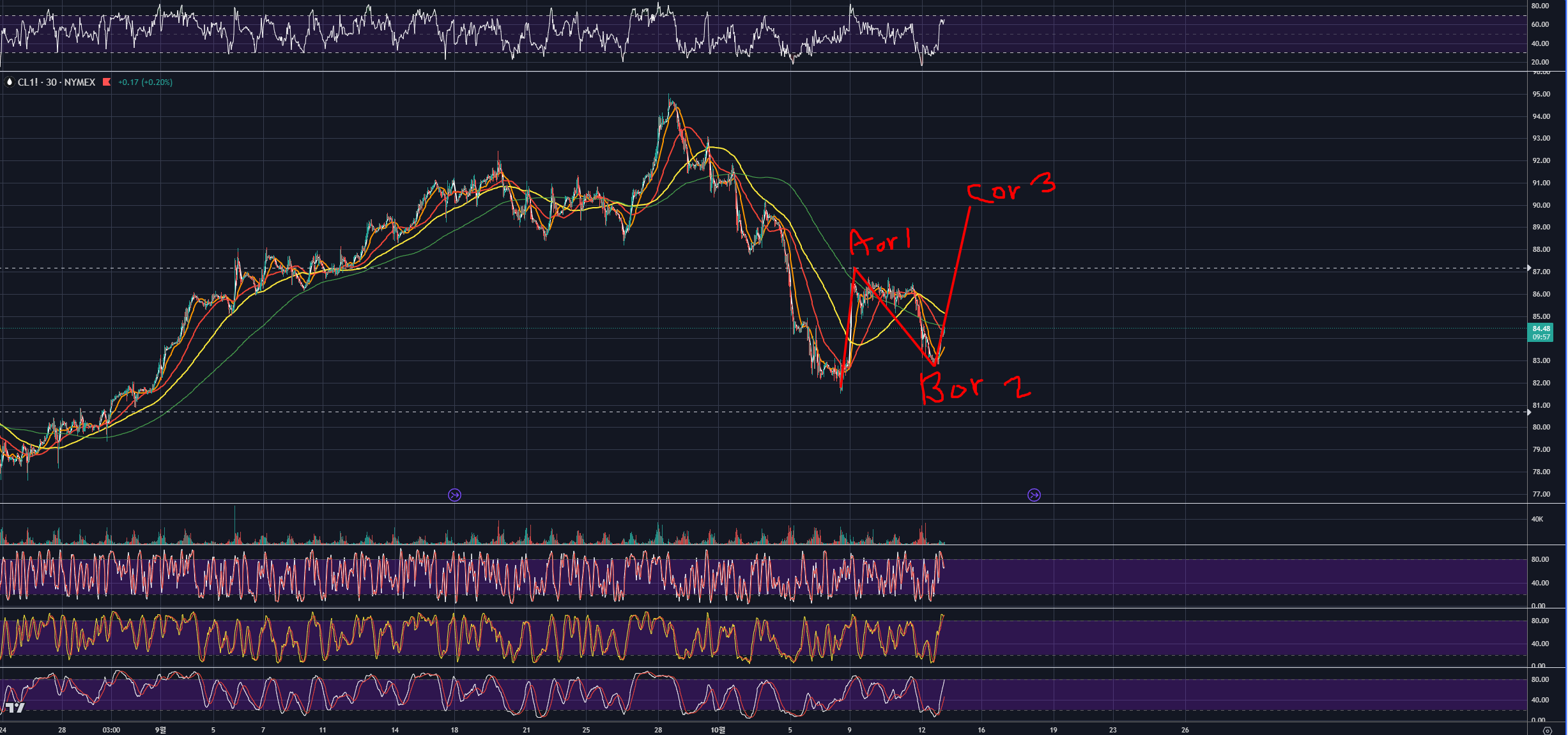Click the 03:00 label on the time axis

point(111,730)
